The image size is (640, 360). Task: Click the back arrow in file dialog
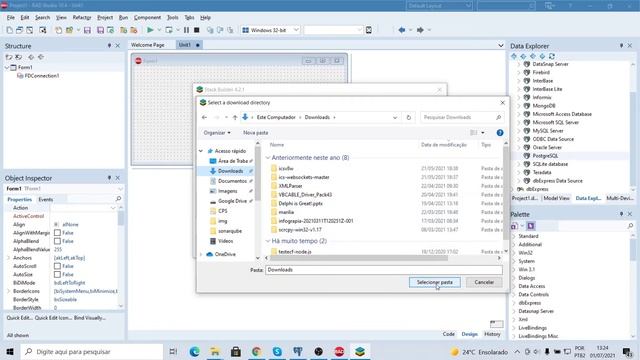click(204, 118)
